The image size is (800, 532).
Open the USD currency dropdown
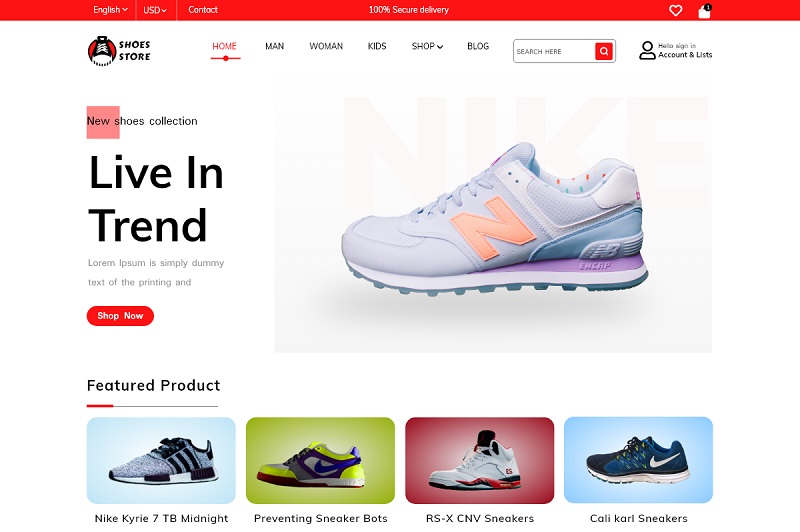[x=155, y=10]
